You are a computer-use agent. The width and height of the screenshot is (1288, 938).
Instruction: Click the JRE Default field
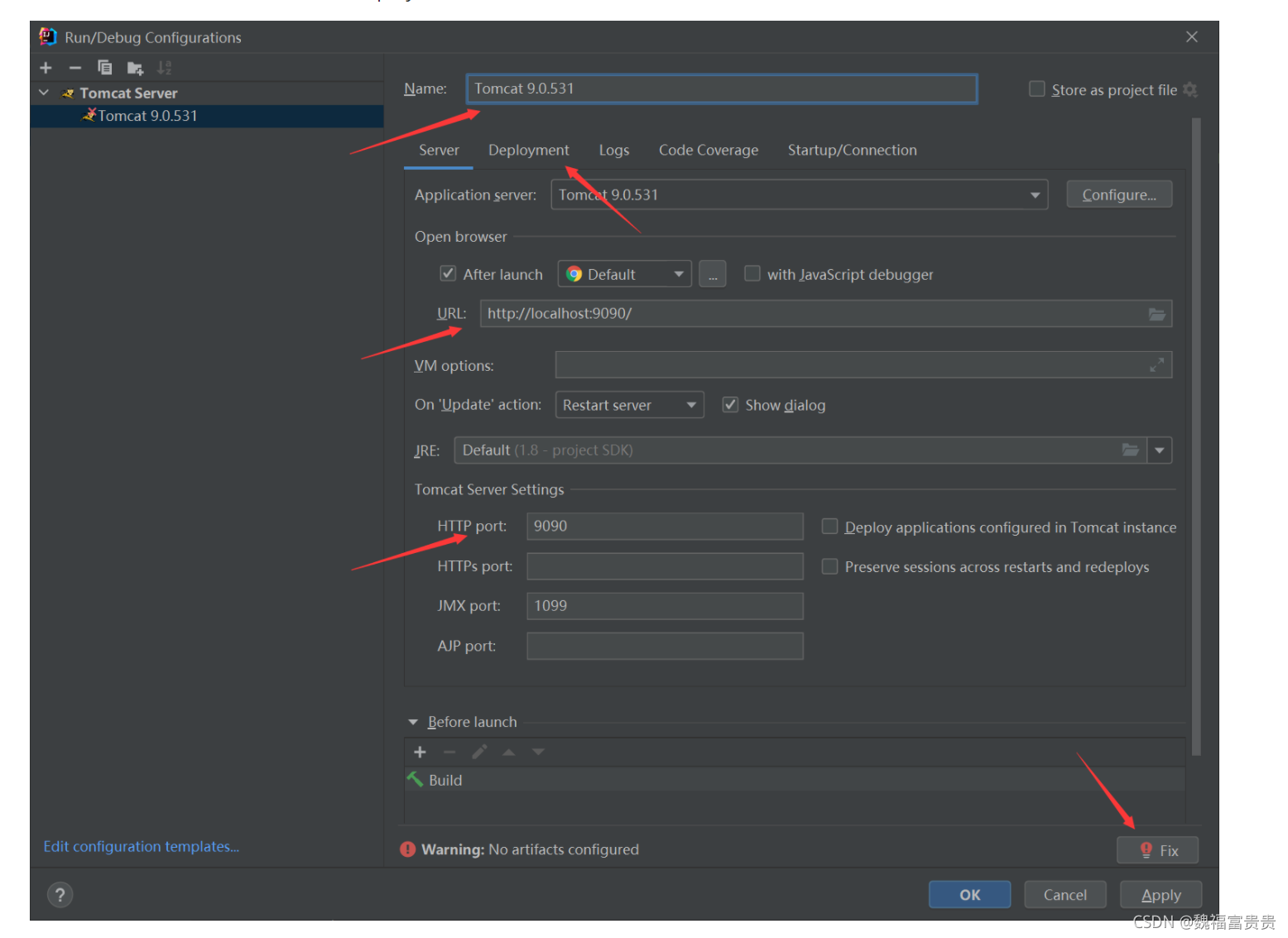800,450
